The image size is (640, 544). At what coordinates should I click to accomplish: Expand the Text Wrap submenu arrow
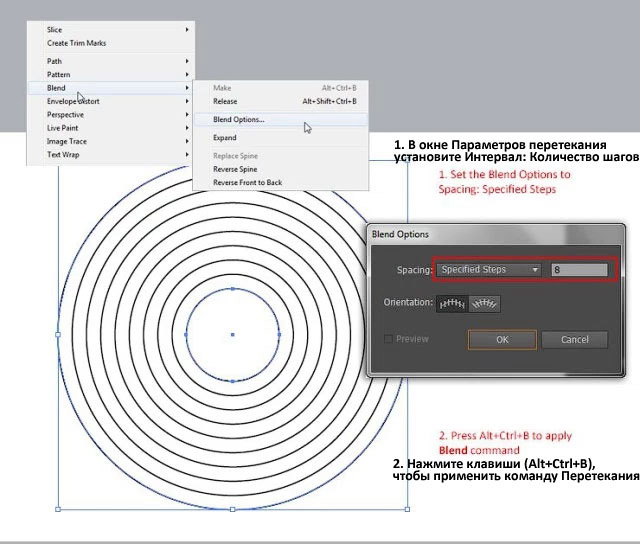click(x=187, y=155)
